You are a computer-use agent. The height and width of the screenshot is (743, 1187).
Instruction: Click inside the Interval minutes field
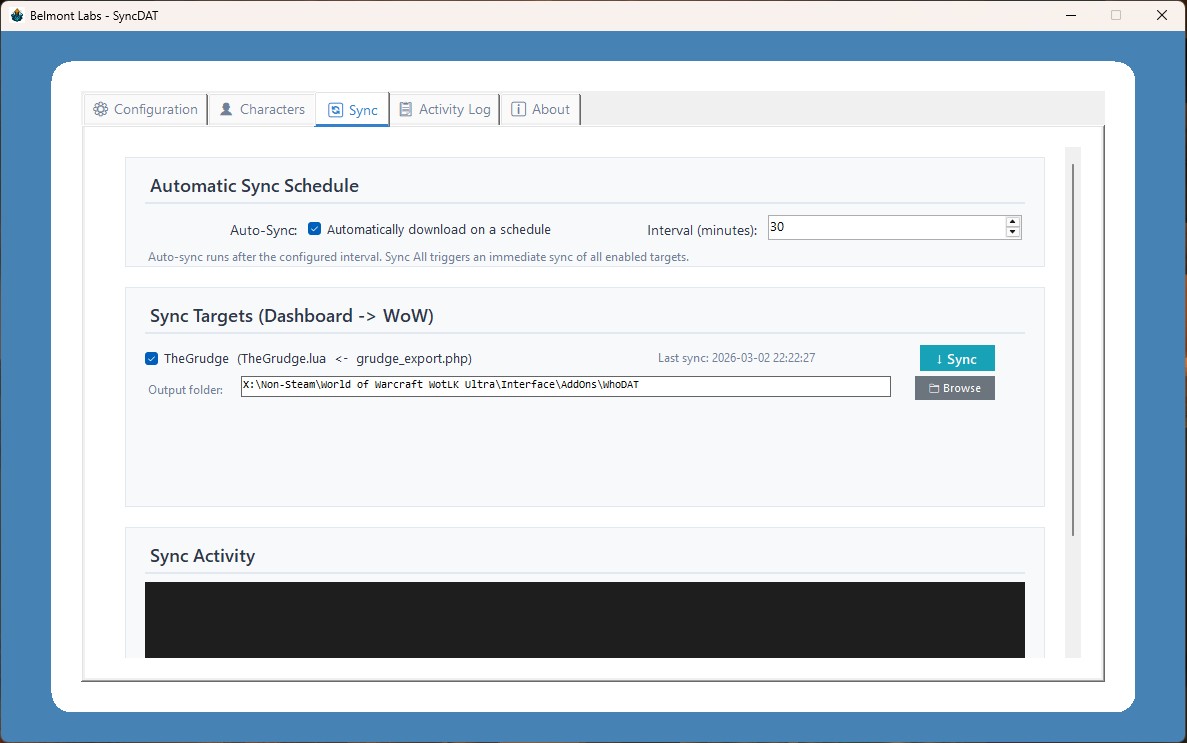tap(885, 228)
